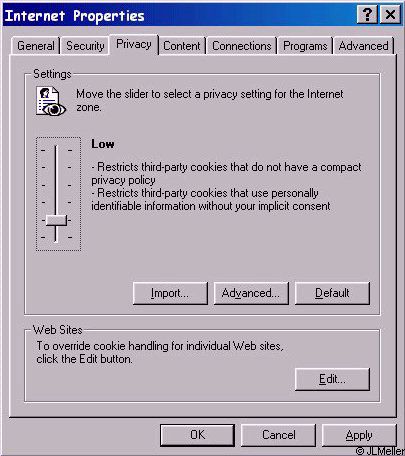The image size is (405, 456).
Task: Click the top tick of privacy slider
Action: tap(56, 150)
